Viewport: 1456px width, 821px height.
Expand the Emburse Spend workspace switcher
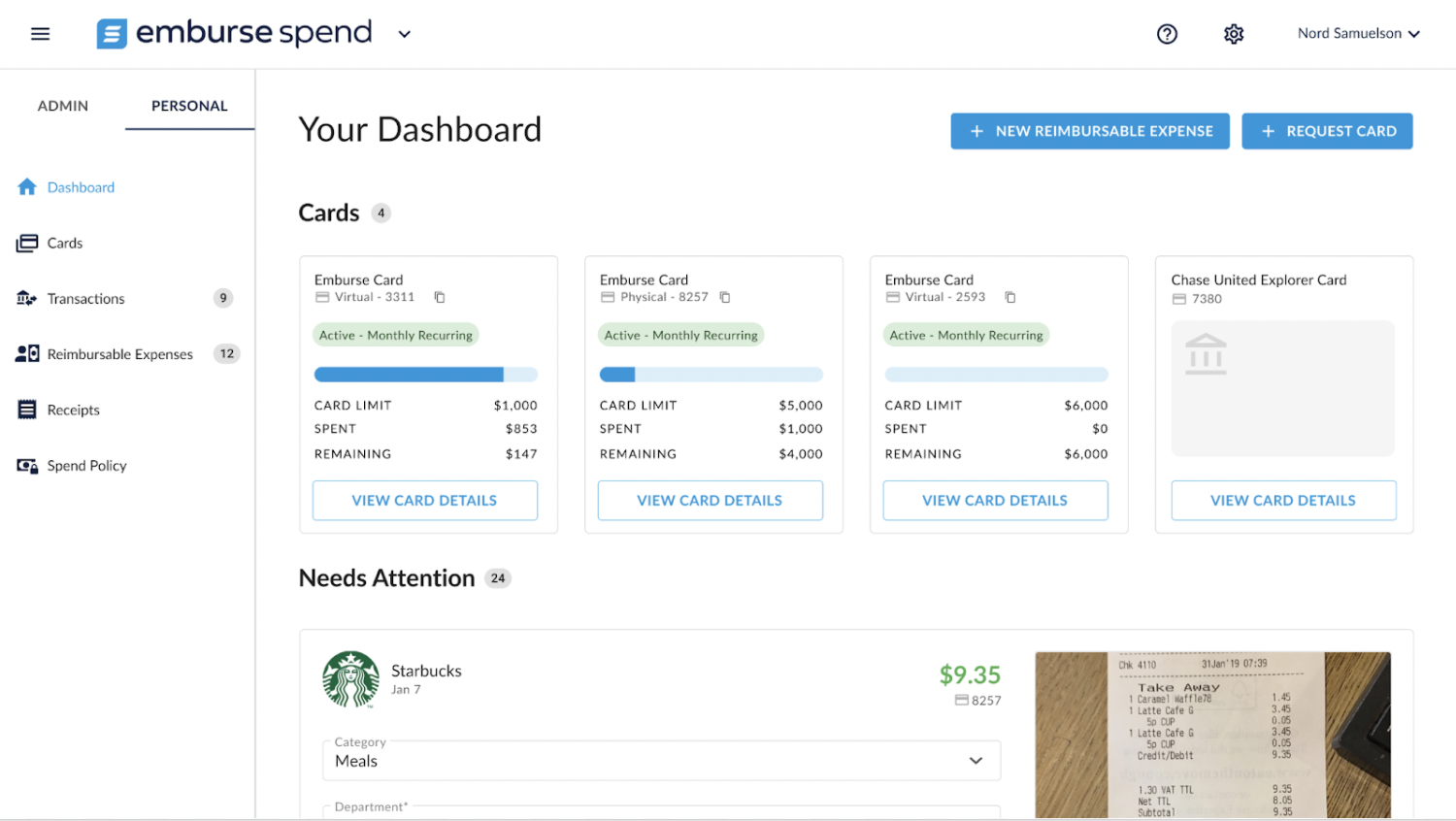405,33
